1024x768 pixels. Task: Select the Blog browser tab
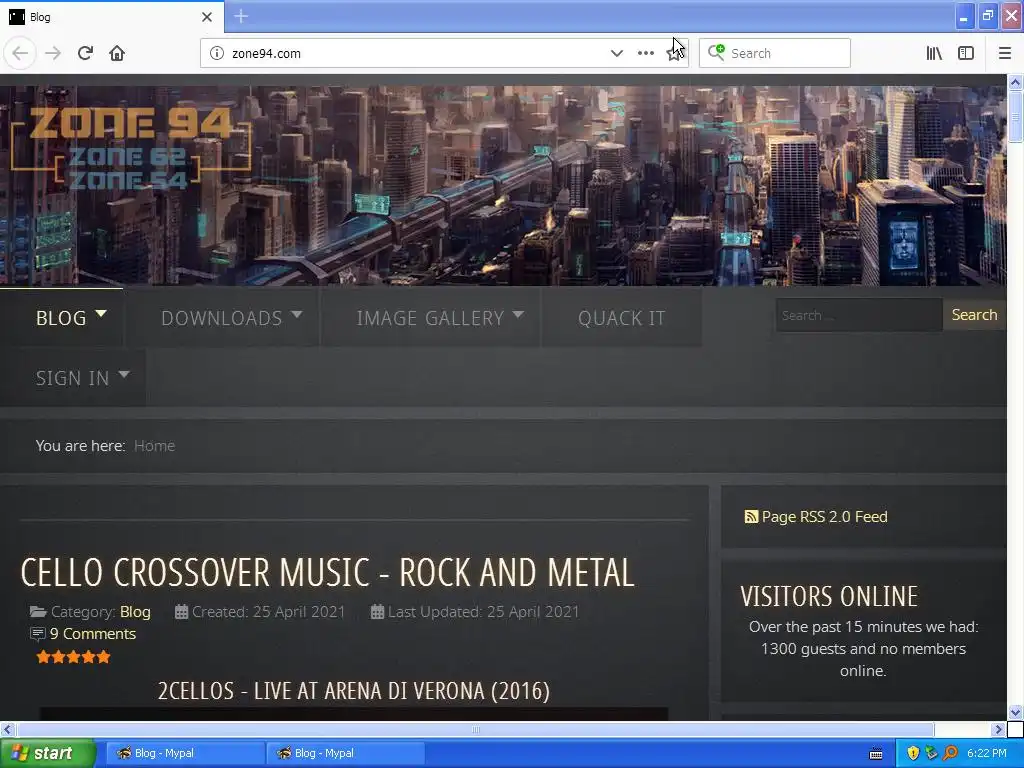[x=111, y=17]
